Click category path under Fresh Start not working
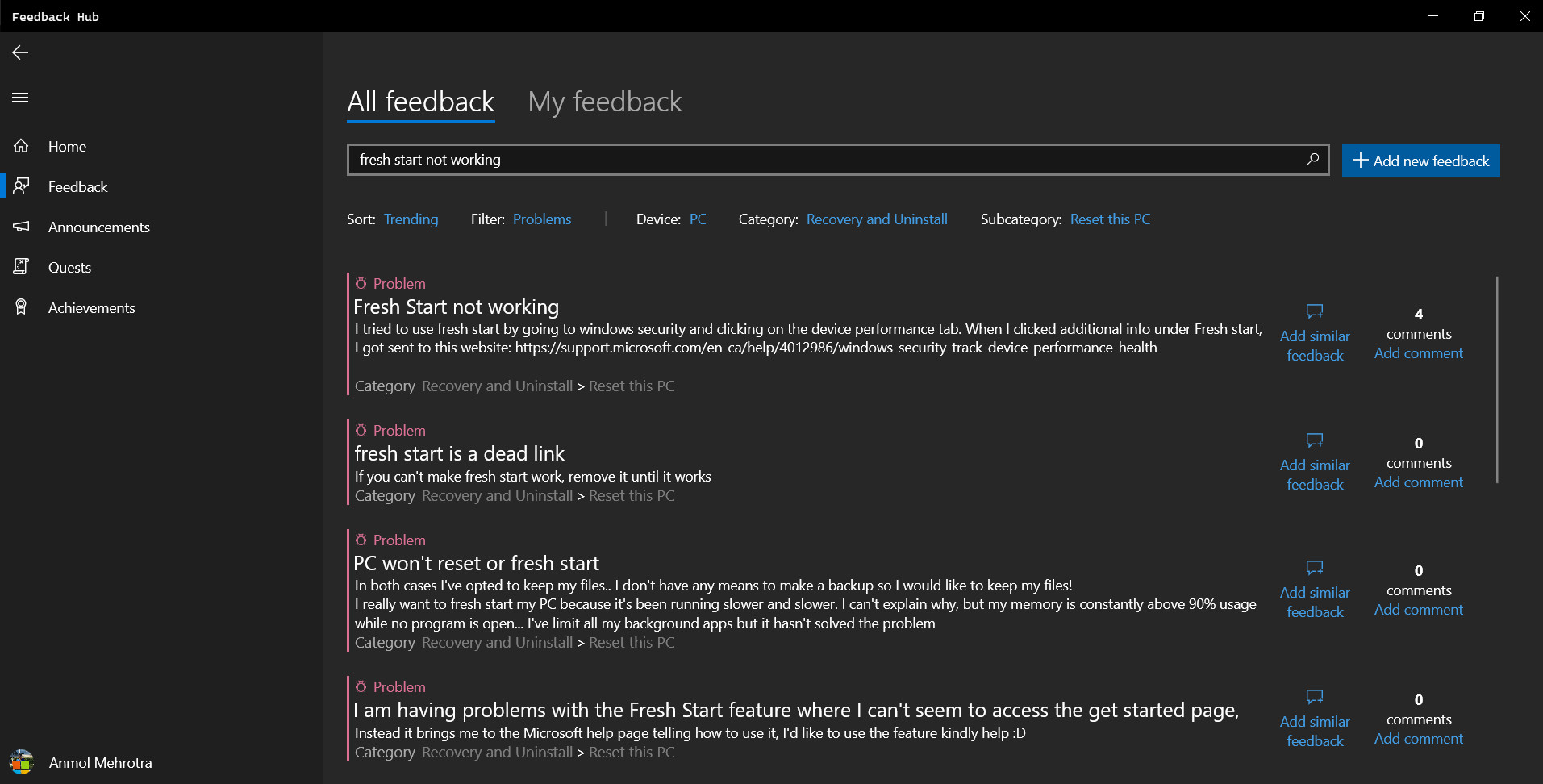The image size is (1543, 784). [x=515, y=386]
